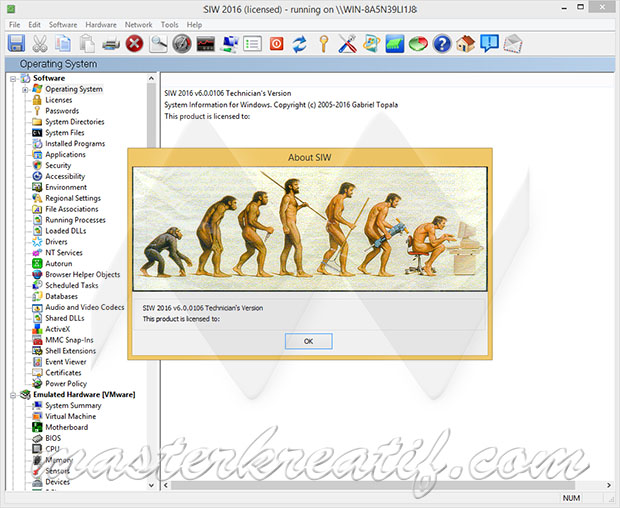Click the Print toolbar icon

(x=111, y=43)
